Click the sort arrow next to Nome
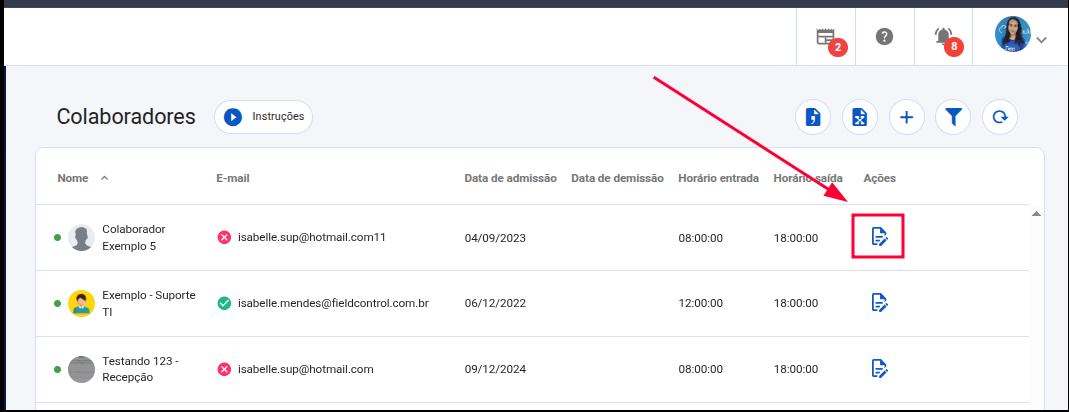The image size is (1069, 412). click(104, 178)
